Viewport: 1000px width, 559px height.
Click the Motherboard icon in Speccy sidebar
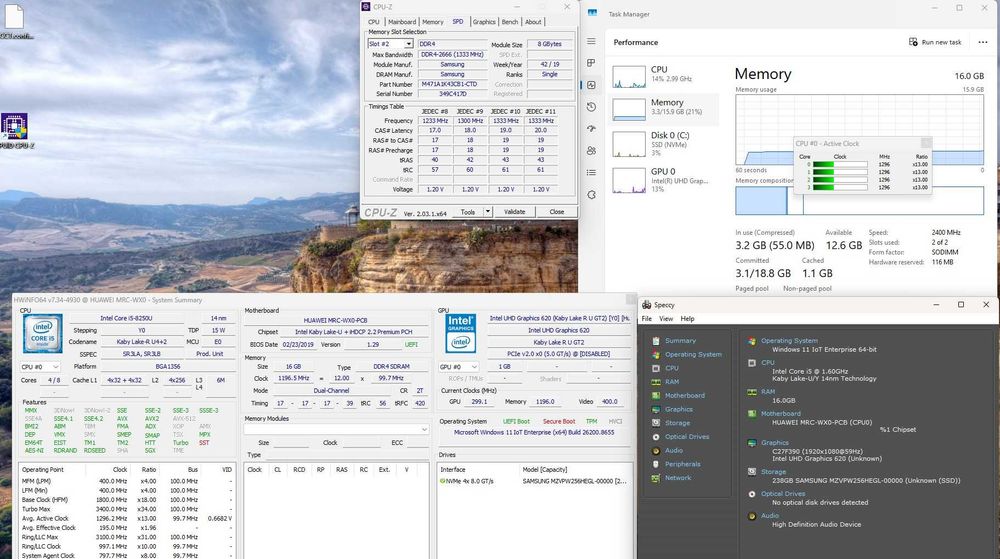[656, 396]
